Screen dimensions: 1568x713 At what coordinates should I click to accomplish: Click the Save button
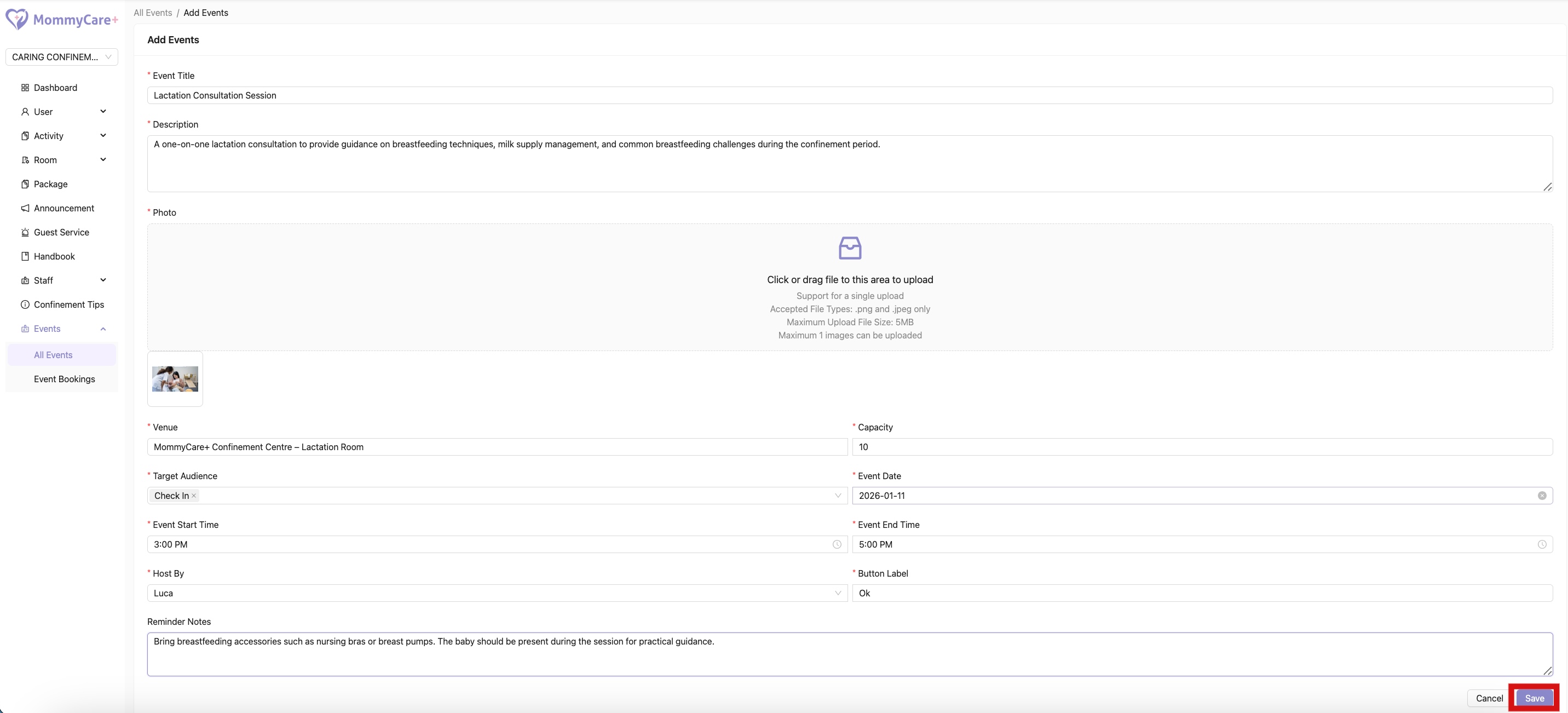1534,698
